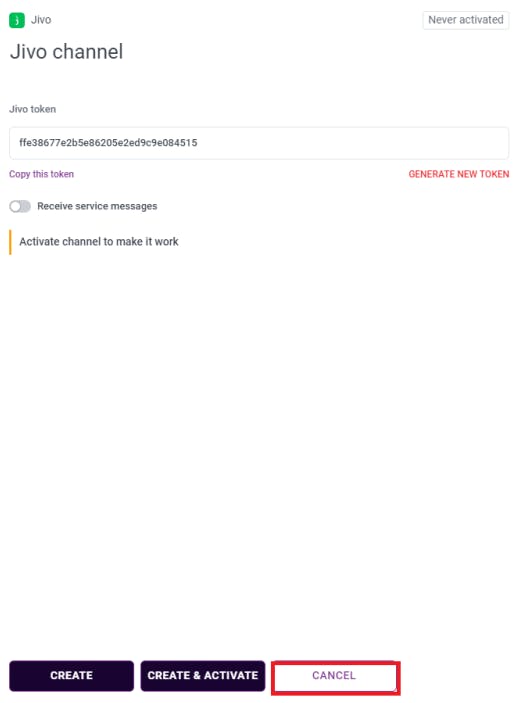Image resolution: width=521 pixels, height=703 pixels.
Task: Click the Receive service messages label
Action: click(x=97, y=206)
